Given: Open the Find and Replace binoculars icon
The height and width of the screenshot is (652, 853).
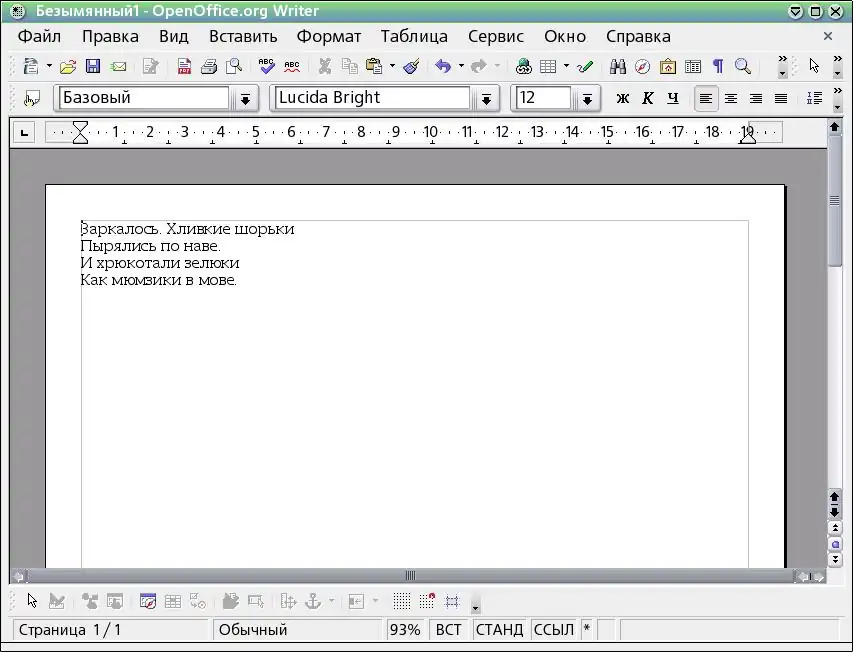Looking at the screenshot, I should [x=618, y=67].
